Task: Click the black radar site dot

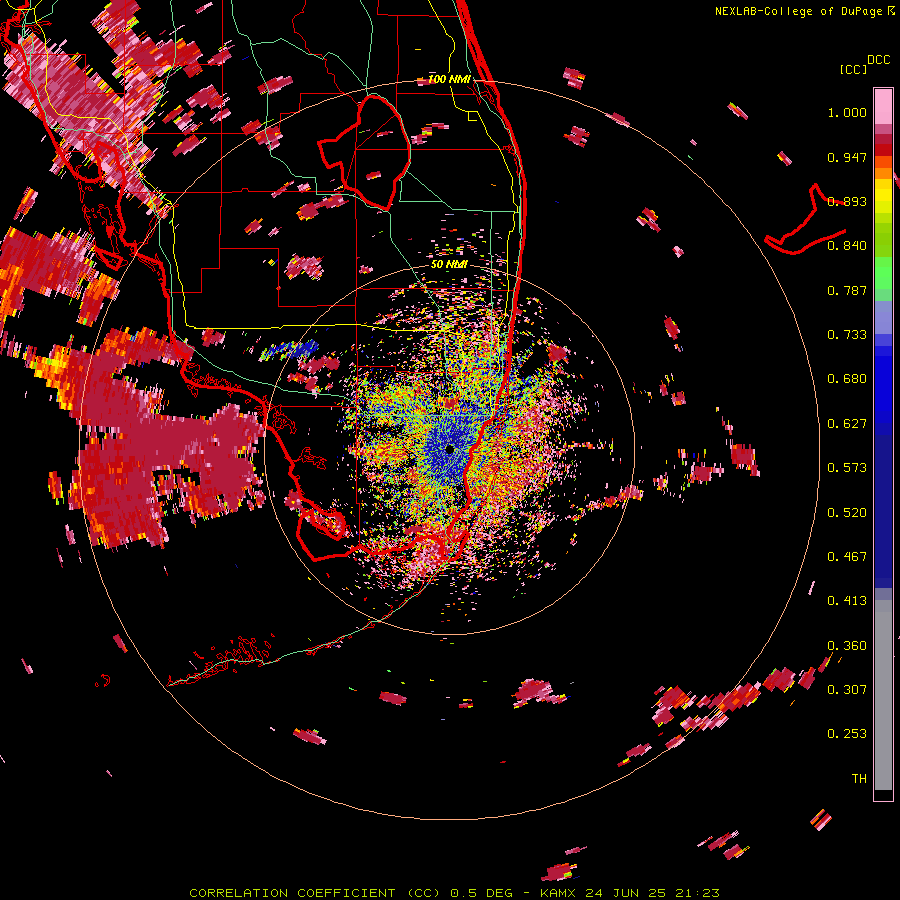Action: tap(449, 450)
